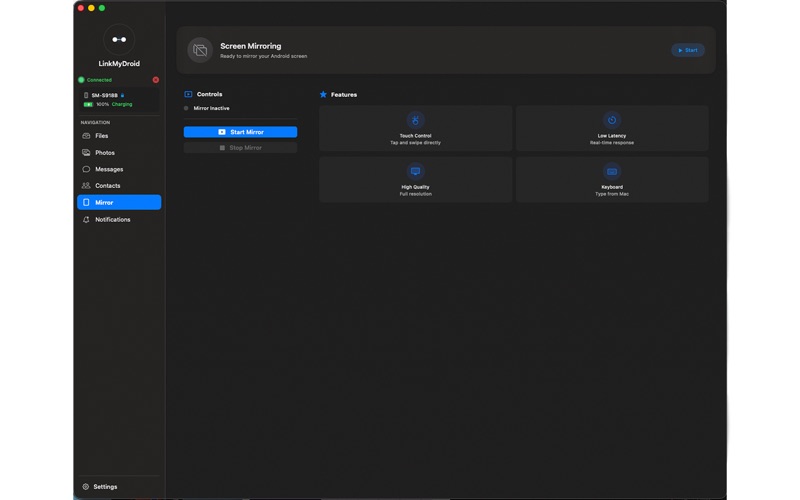
Task: Click the Features section heading
Action: (x=344, y=95)
